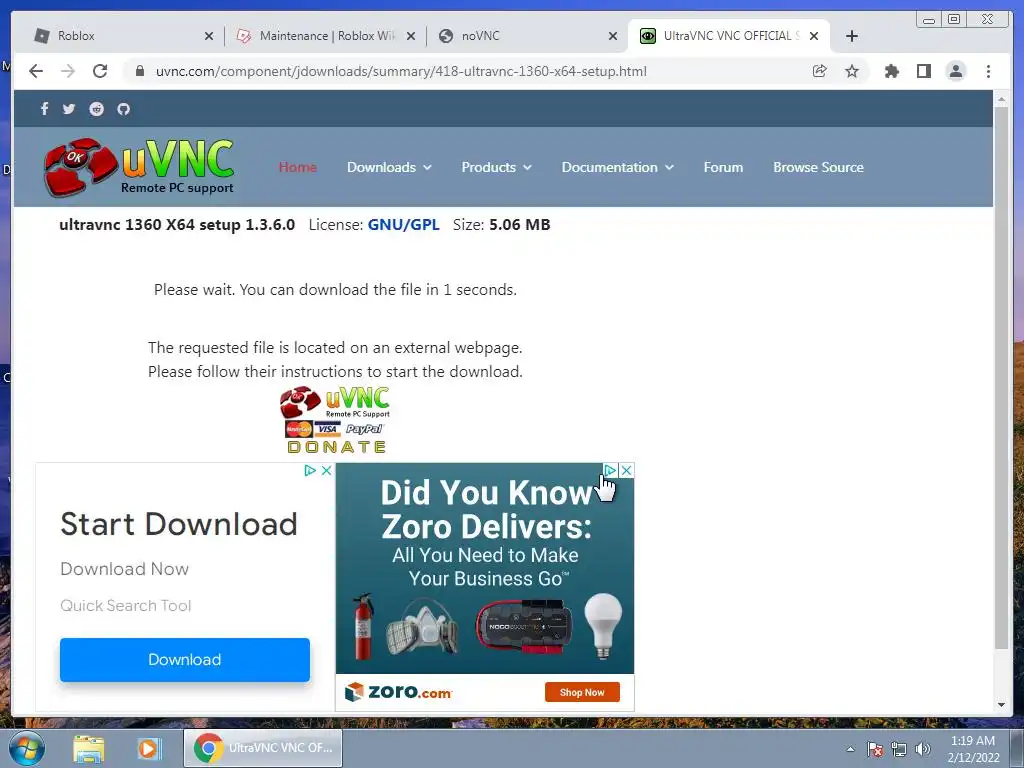This screenshot has height=768, width=1024.
Task: Click the zoro.com logo in ad
Action: point(398,692)
